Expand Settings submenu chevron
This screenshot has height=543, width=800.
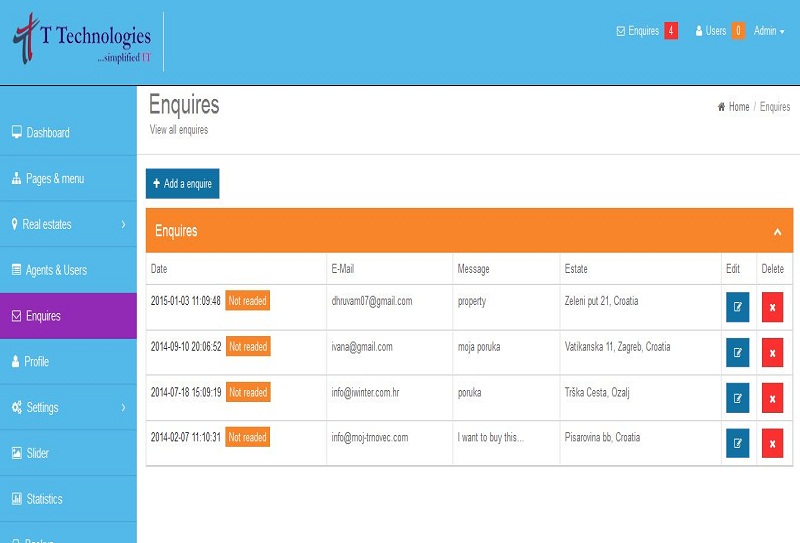(123, 407)
